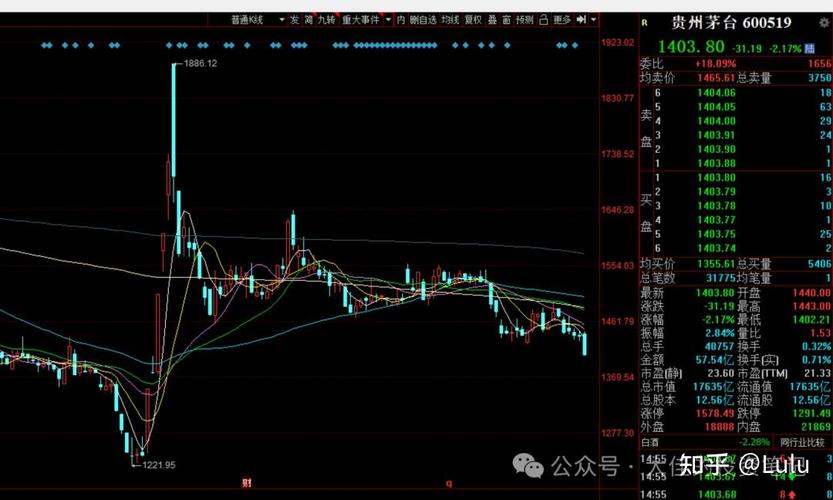Expand the last dropdown arrow in toolbar
The image size is (833, 500).
[593, 20]
